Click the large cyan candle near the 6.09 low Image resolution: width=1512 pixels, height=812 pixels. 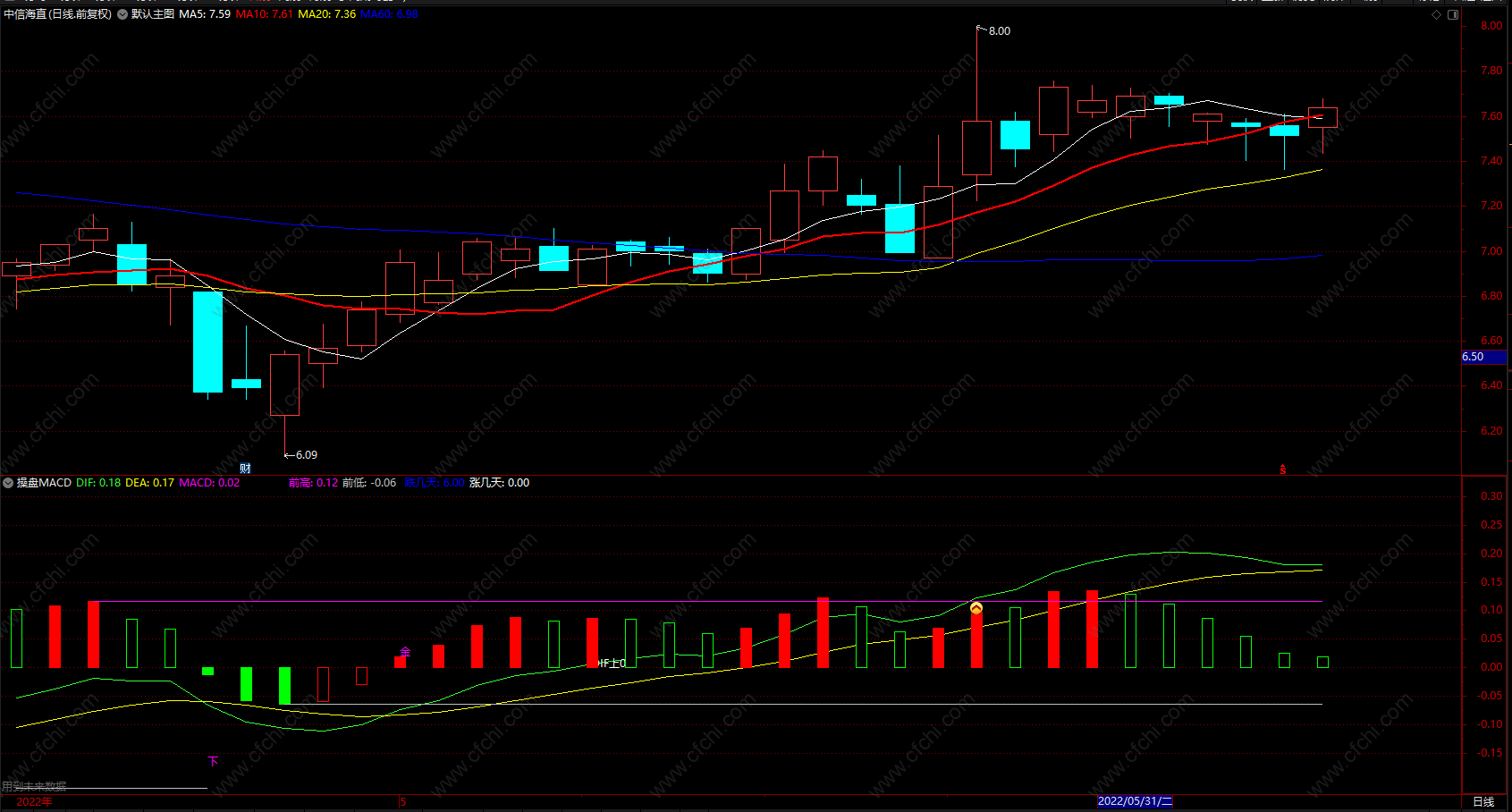pyautogui.click(x=207, y=342)
